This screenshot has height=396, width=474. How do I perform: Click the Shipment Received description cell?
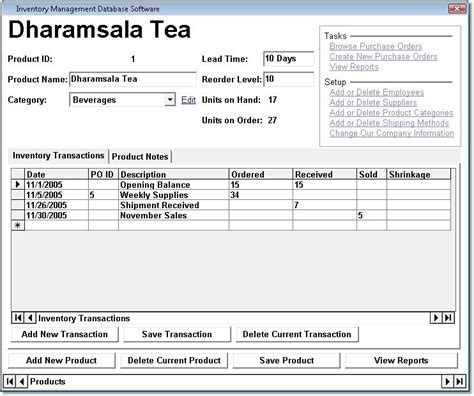174,205
